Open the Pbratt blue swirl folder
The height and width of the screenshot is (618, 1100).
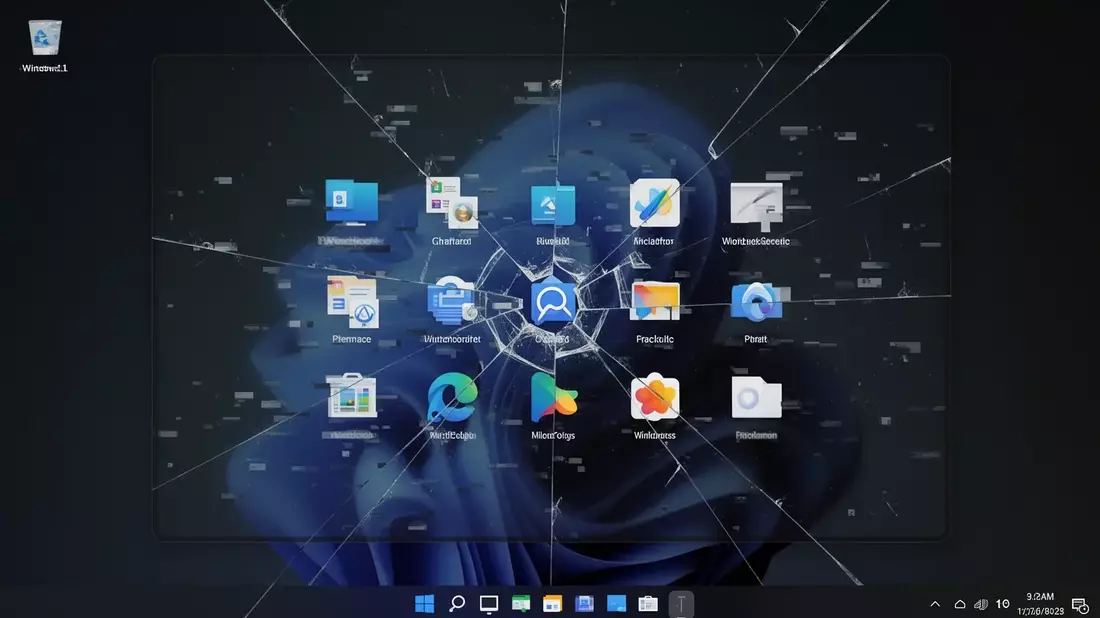tap(756, 302)
